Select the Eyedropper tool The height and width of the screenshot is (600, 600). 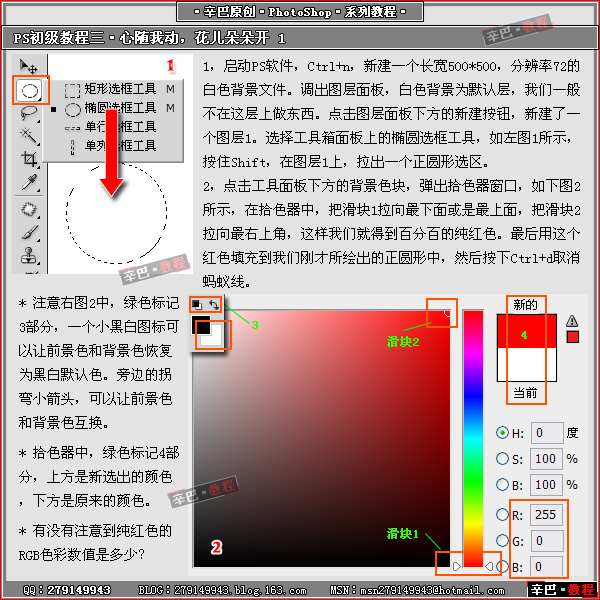click(x=29, y=182)
